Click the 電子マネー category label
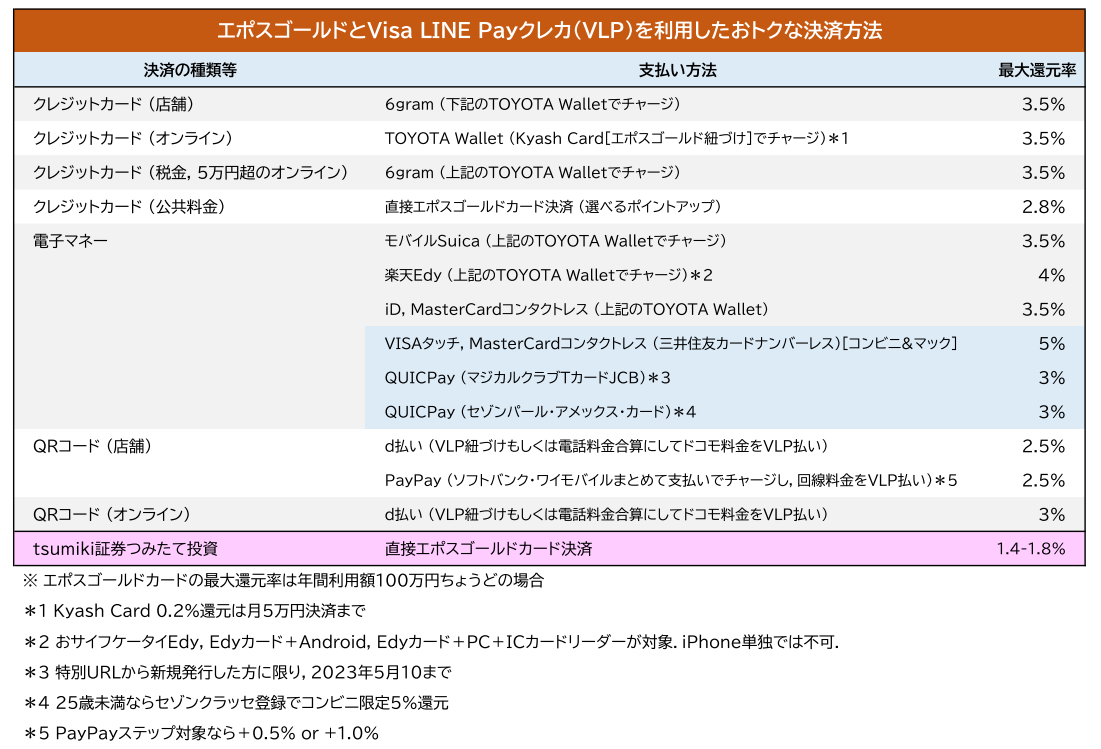Image resolution: width=1101 pixels, height=749 pixels. (70, 241)
